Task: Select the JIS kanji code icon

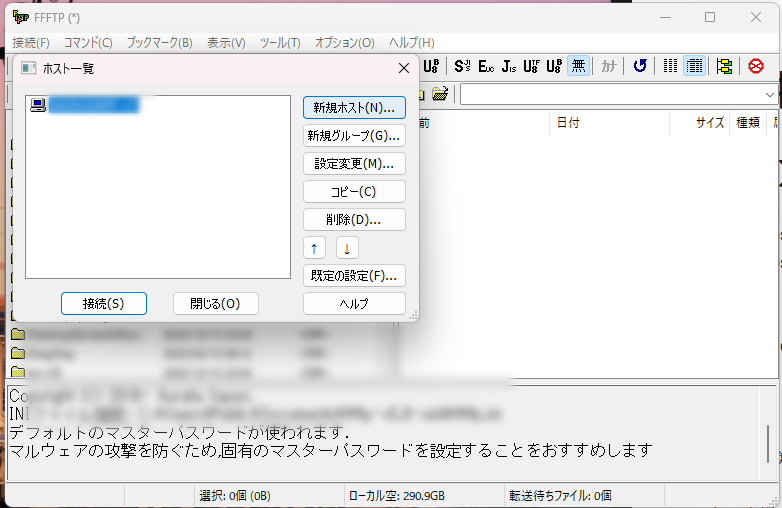Action: pyautogui.click(x=509, y=66)
